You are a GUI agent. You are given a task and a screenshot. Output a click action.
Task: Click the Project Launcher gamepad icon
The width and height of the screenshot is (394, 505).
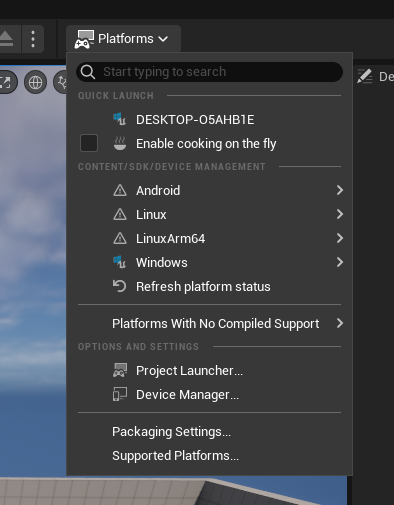tap(120, 370)
